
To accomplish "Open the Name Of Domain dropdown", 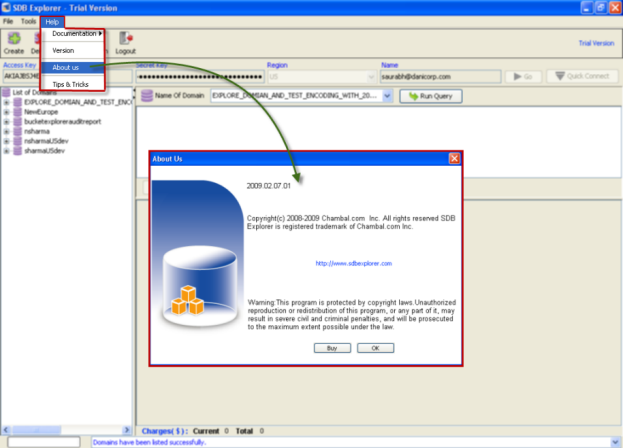I will click(x=387, y=96).
